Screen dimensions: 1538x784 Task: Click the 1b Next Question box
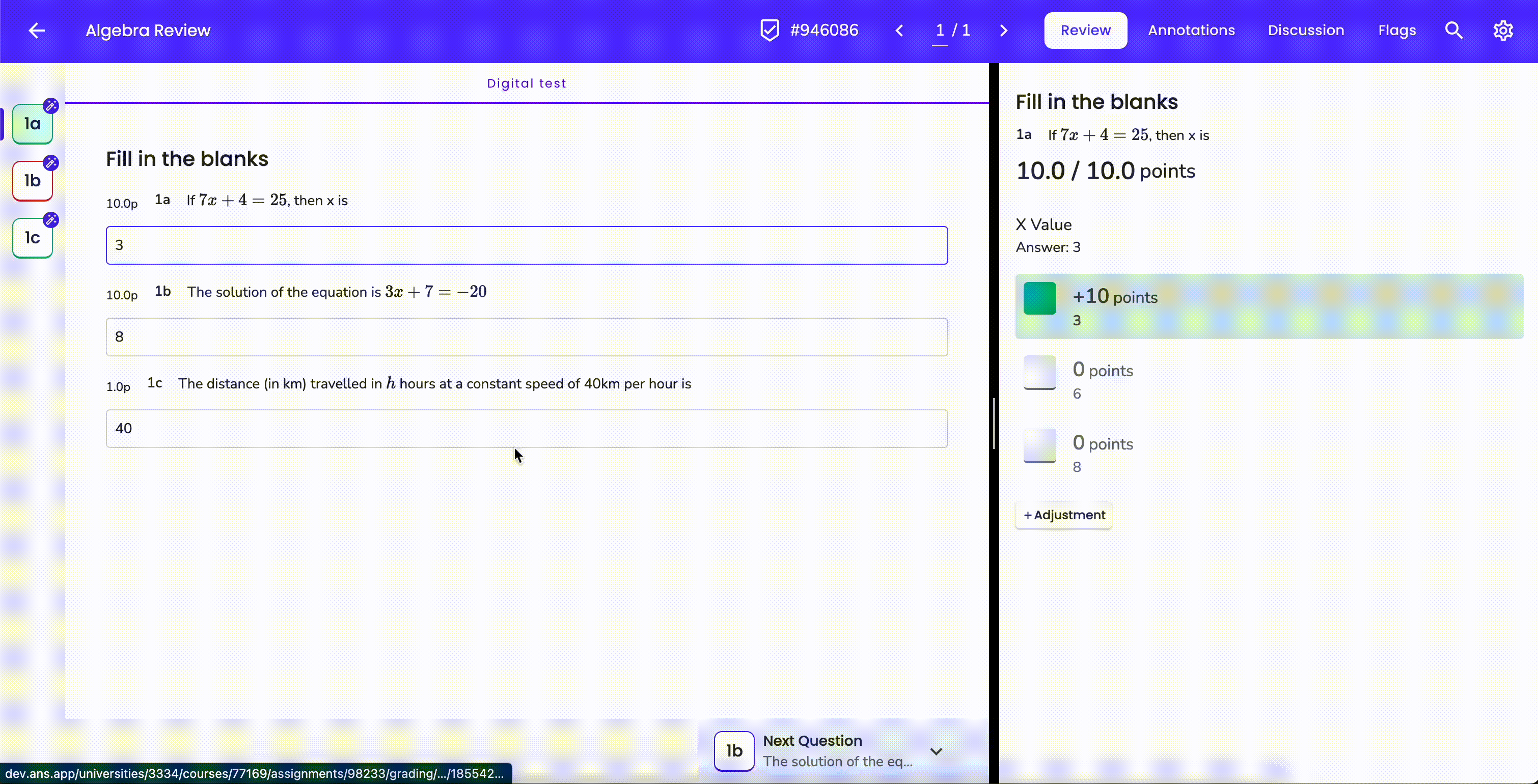tap(734, 750)
